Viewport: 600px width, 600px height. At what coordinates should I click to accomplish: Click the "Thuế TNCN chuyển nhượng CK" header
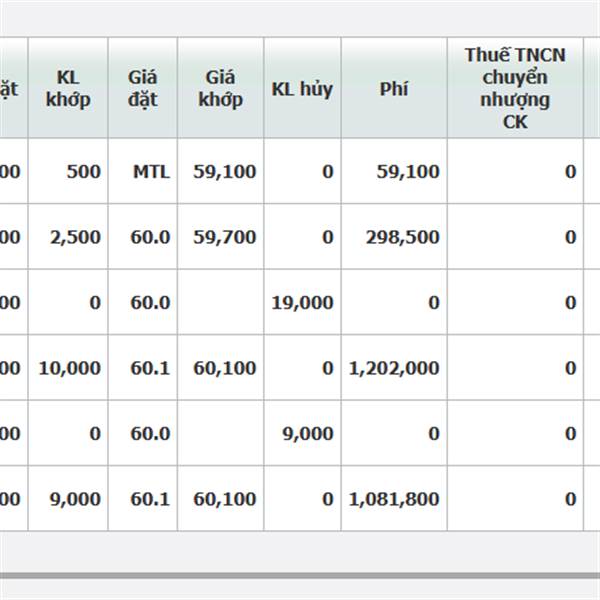tap(515, 88)
